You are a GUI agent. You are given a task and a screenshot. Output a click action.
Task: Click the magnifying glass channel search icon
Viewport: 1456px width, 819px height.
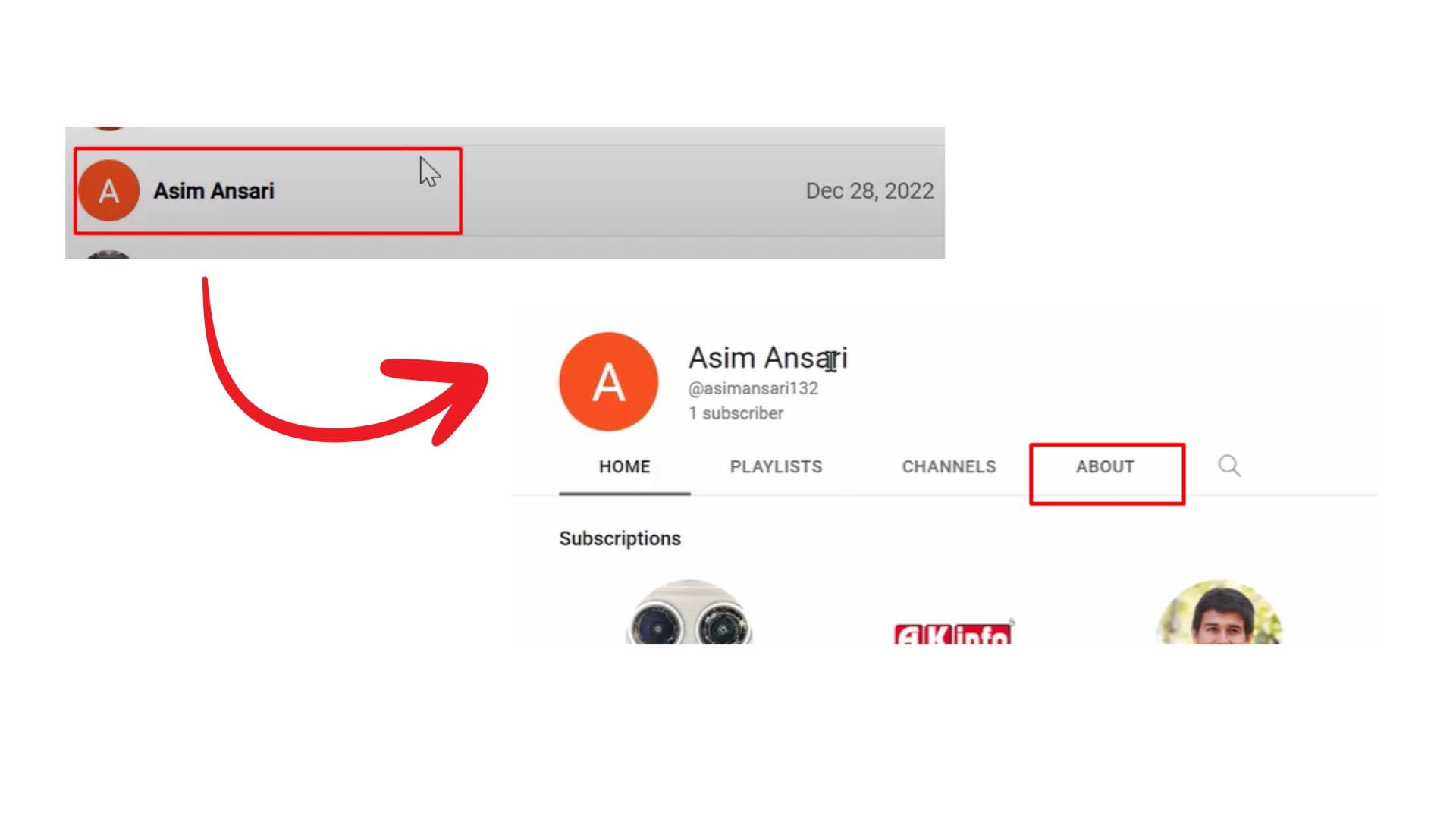1229,466
